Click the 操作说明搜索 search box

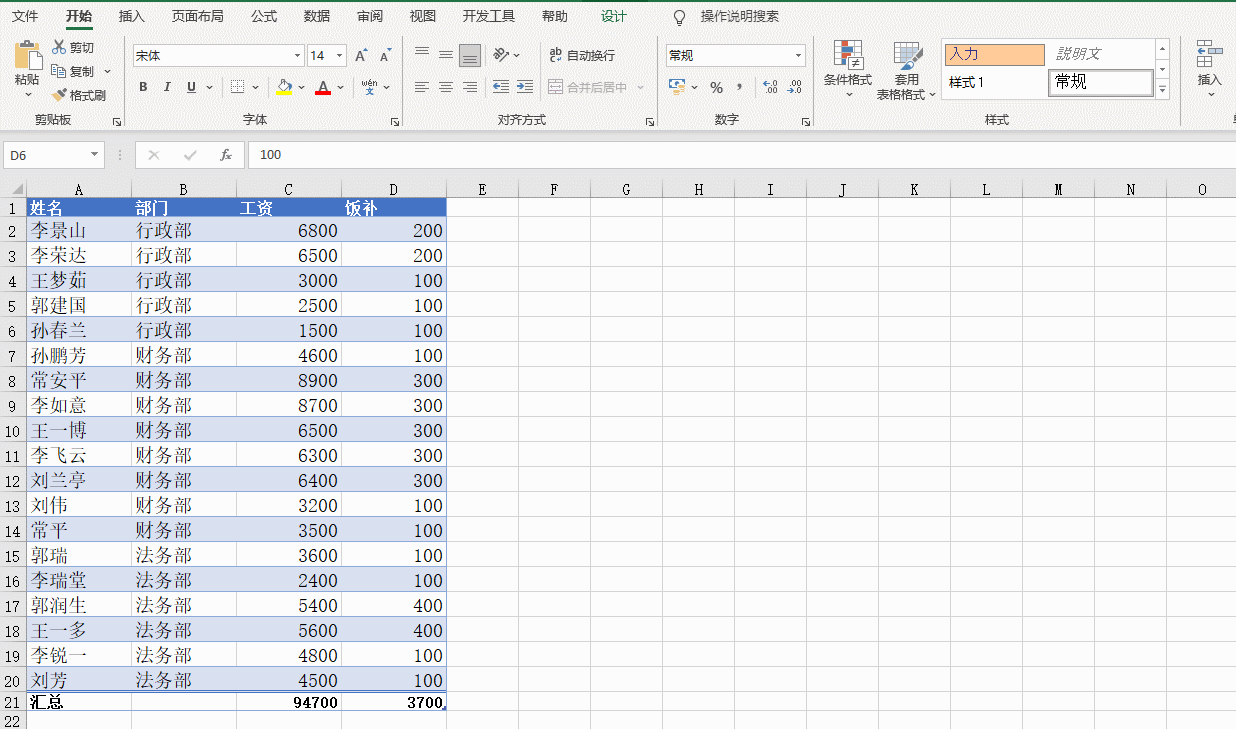(x=739, y=17)
